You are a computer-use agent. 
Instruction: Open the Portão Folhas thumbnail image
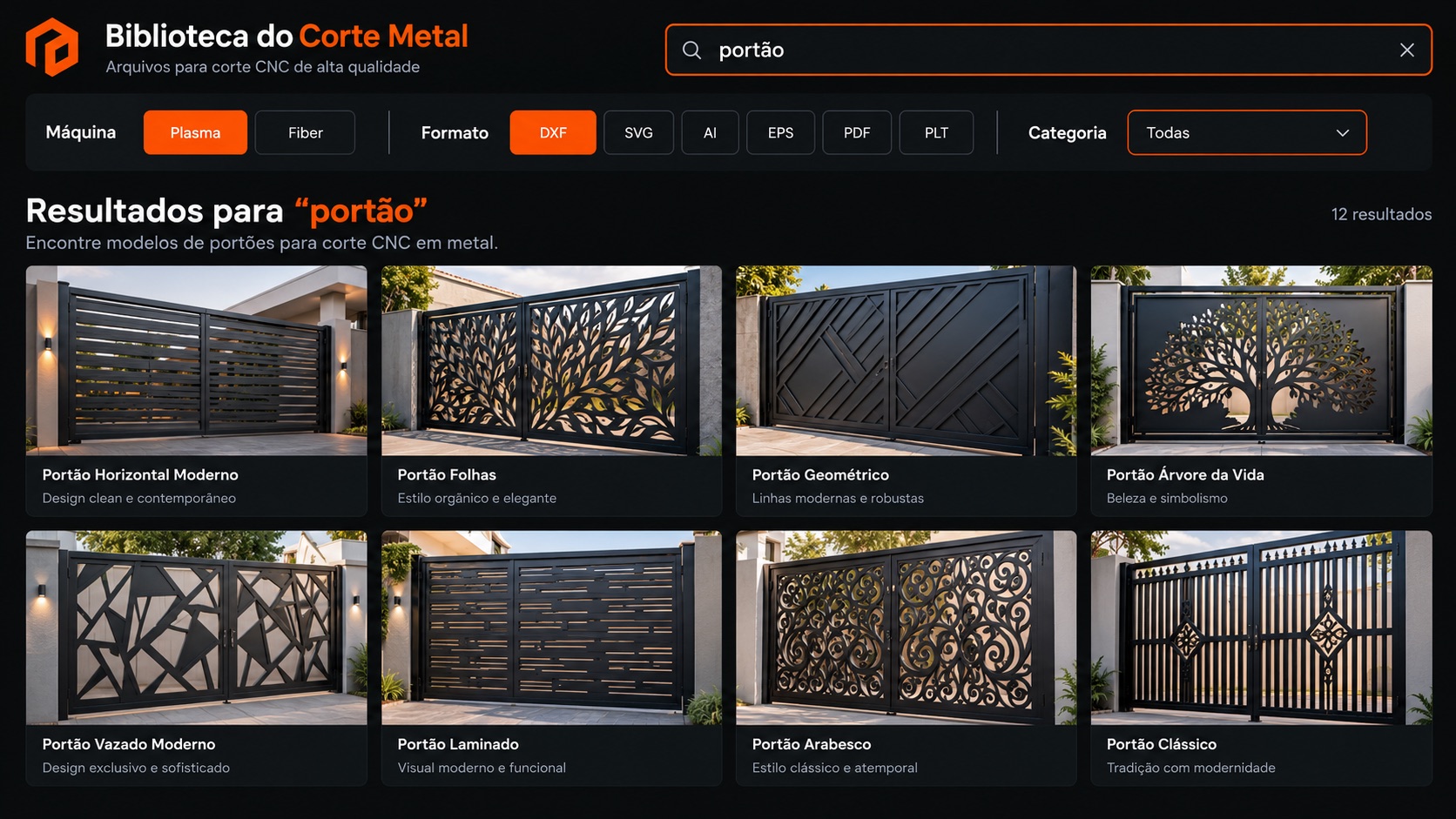point(551,360)
